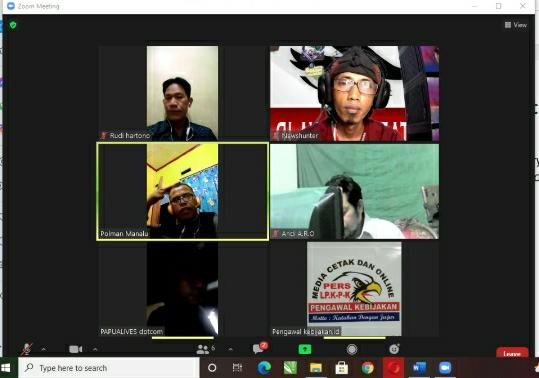The height and width of the screenshot is (378, 539).
Task: Click the red Leave button
Action: click(512, 353)
